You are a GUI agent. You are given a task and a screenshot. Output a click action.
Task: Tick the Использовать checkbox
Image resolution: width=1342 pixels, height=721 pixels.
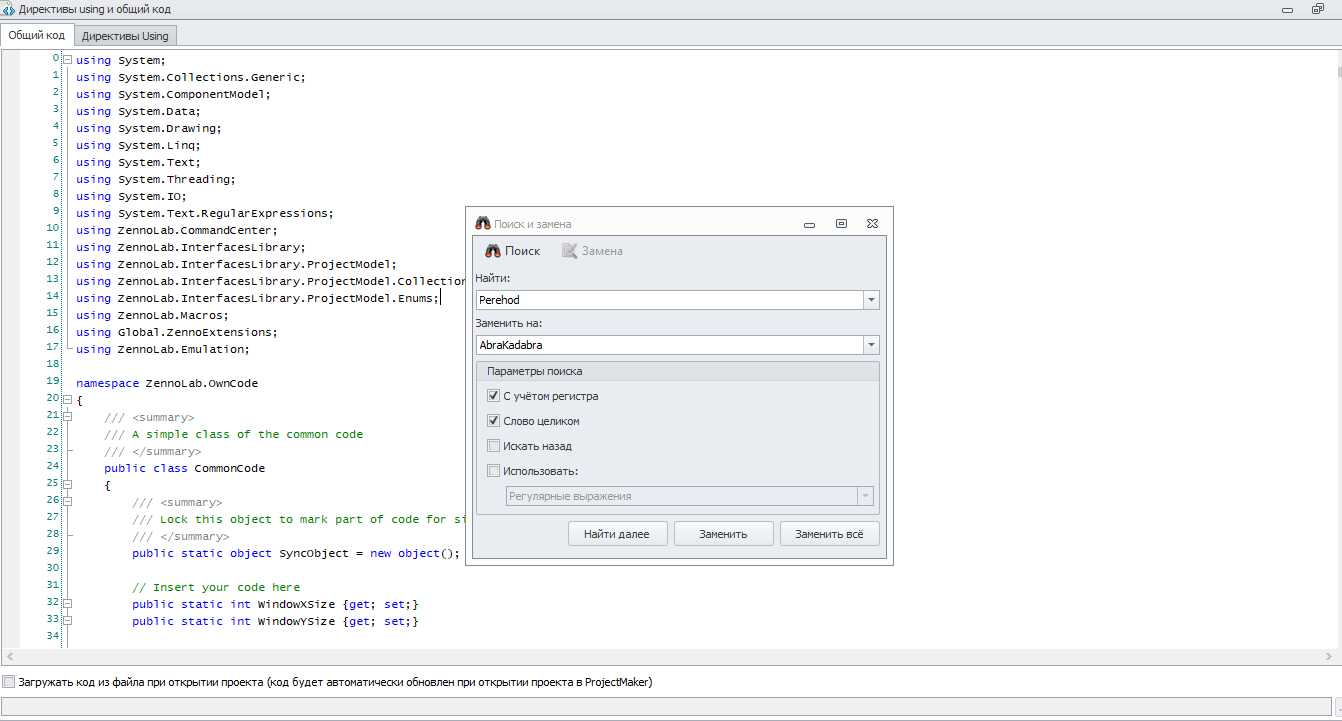(x=493, y=471)
